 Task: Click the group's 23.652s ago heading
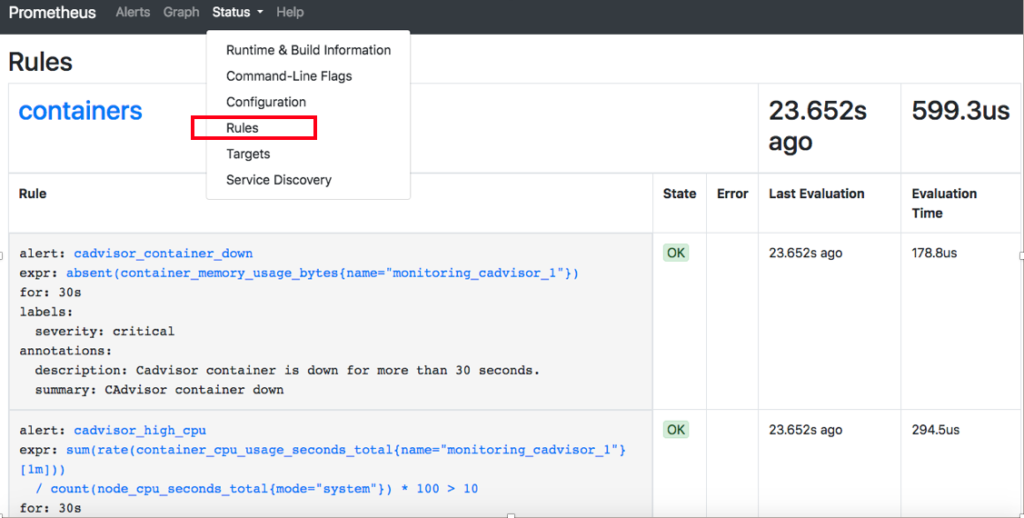[x=818, y=126]
